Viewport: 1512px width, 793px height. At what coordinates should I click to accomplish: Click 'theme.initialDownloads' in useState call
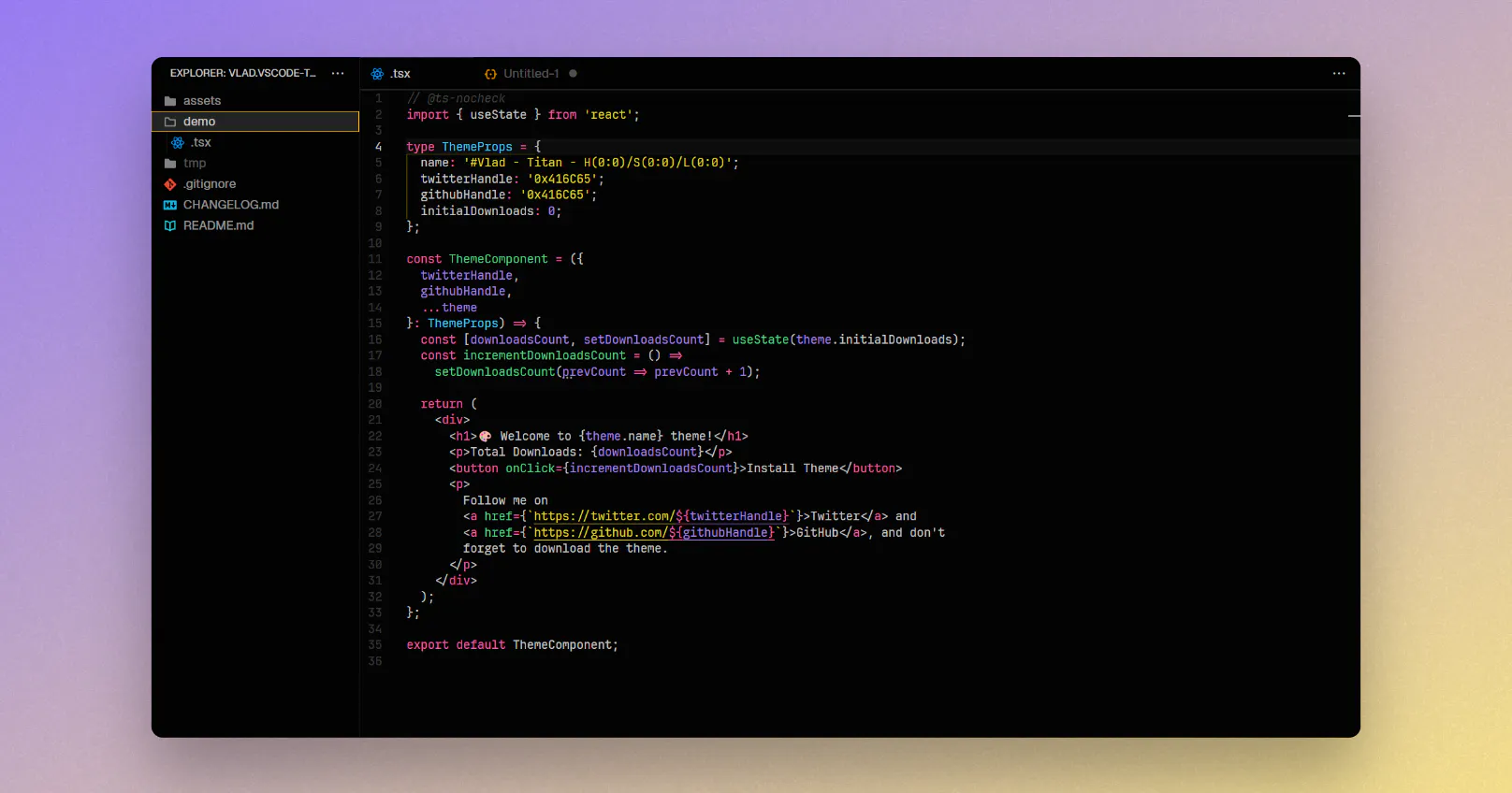874,339
